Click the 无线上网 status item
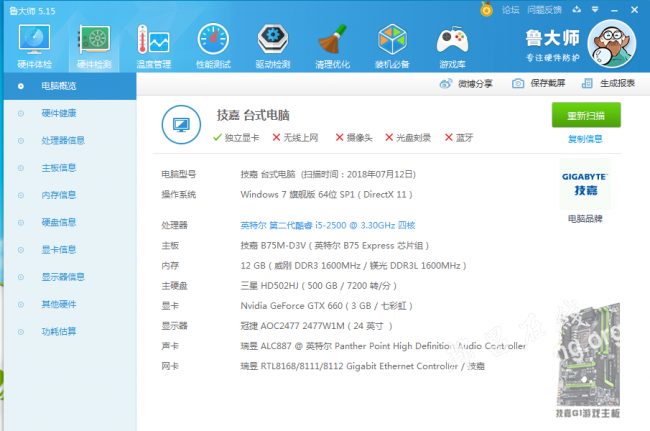This screenshot has height=431, width=650. (295, 138)
